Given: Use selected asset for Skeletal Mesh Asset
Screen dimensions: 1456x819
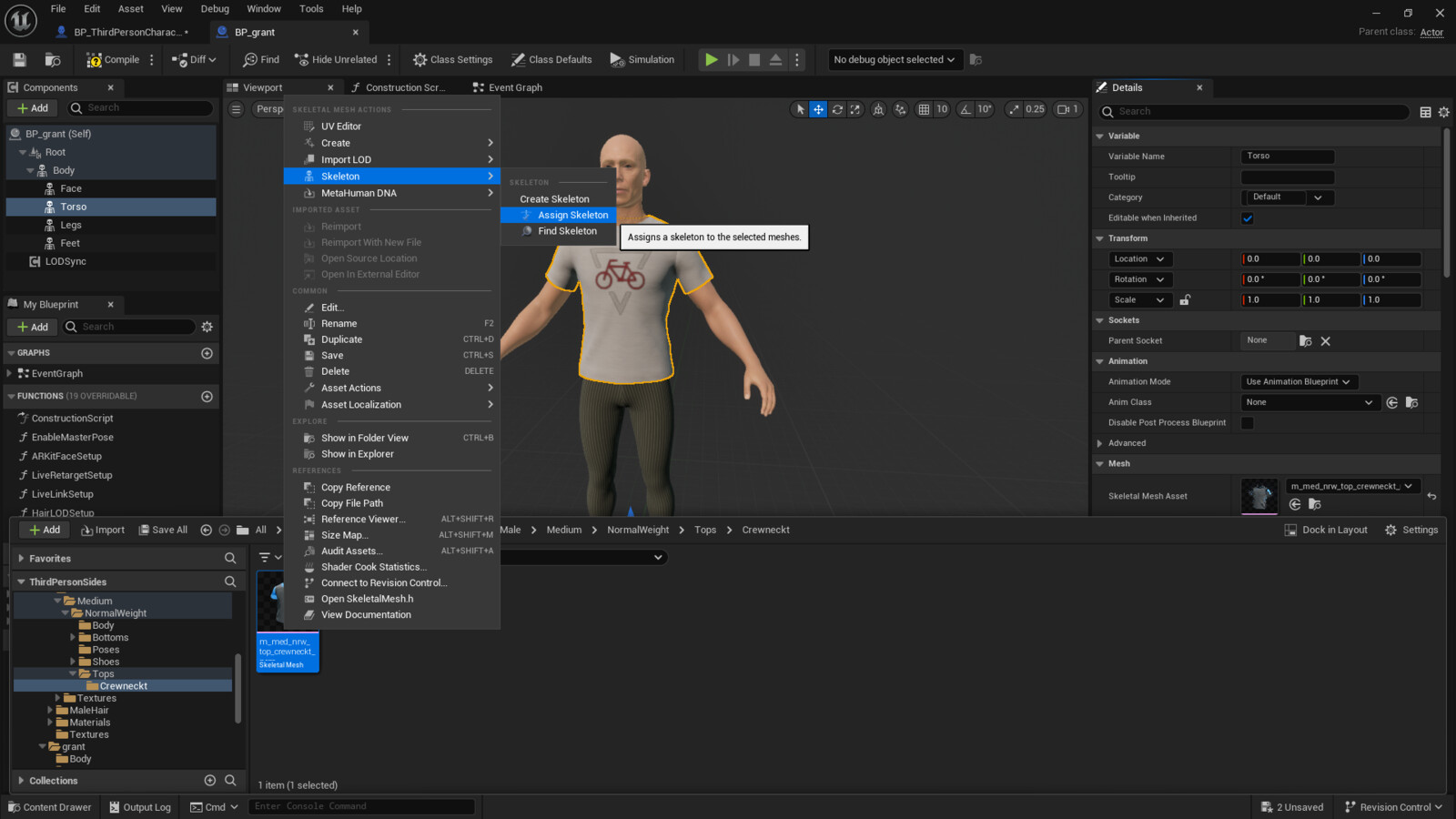Looking at the screenshot, I should click(x=1295, y=504).
